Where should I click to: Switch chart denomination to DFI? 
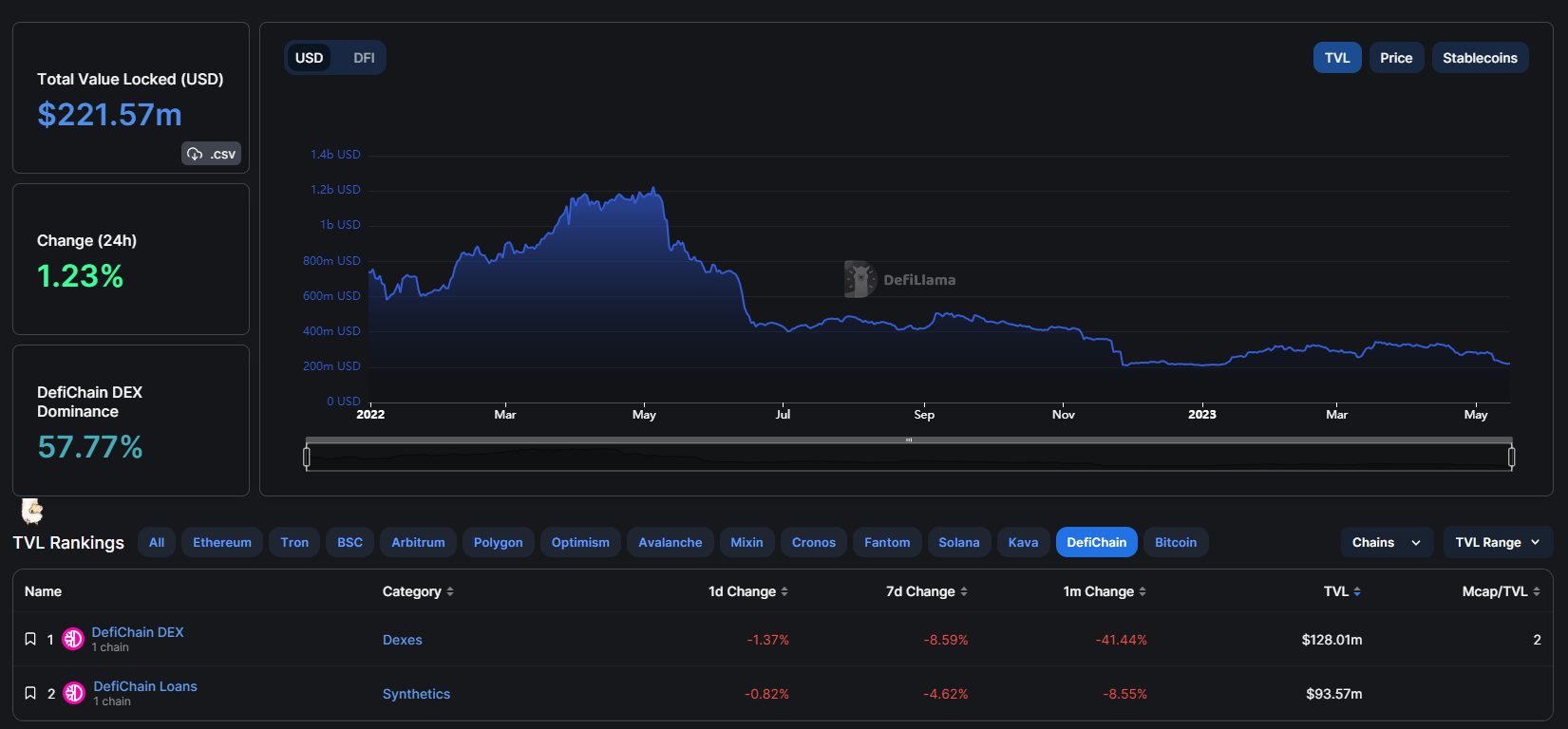[x=364, y=58]
